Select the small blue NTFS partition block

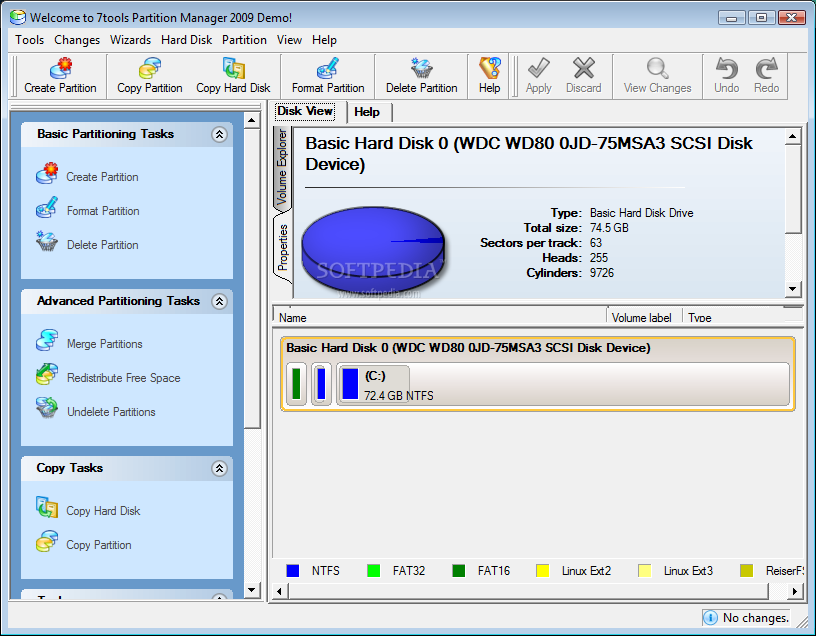pyautogui.click(x=321, y=384)
